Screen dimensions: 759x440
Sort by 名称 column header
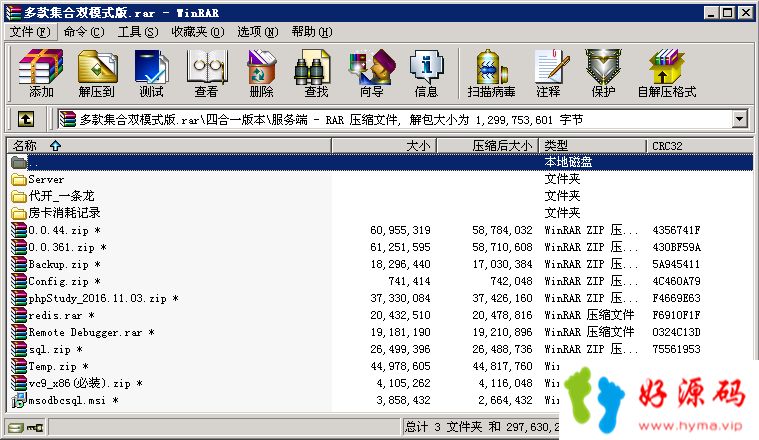click(x=169, y=146)
